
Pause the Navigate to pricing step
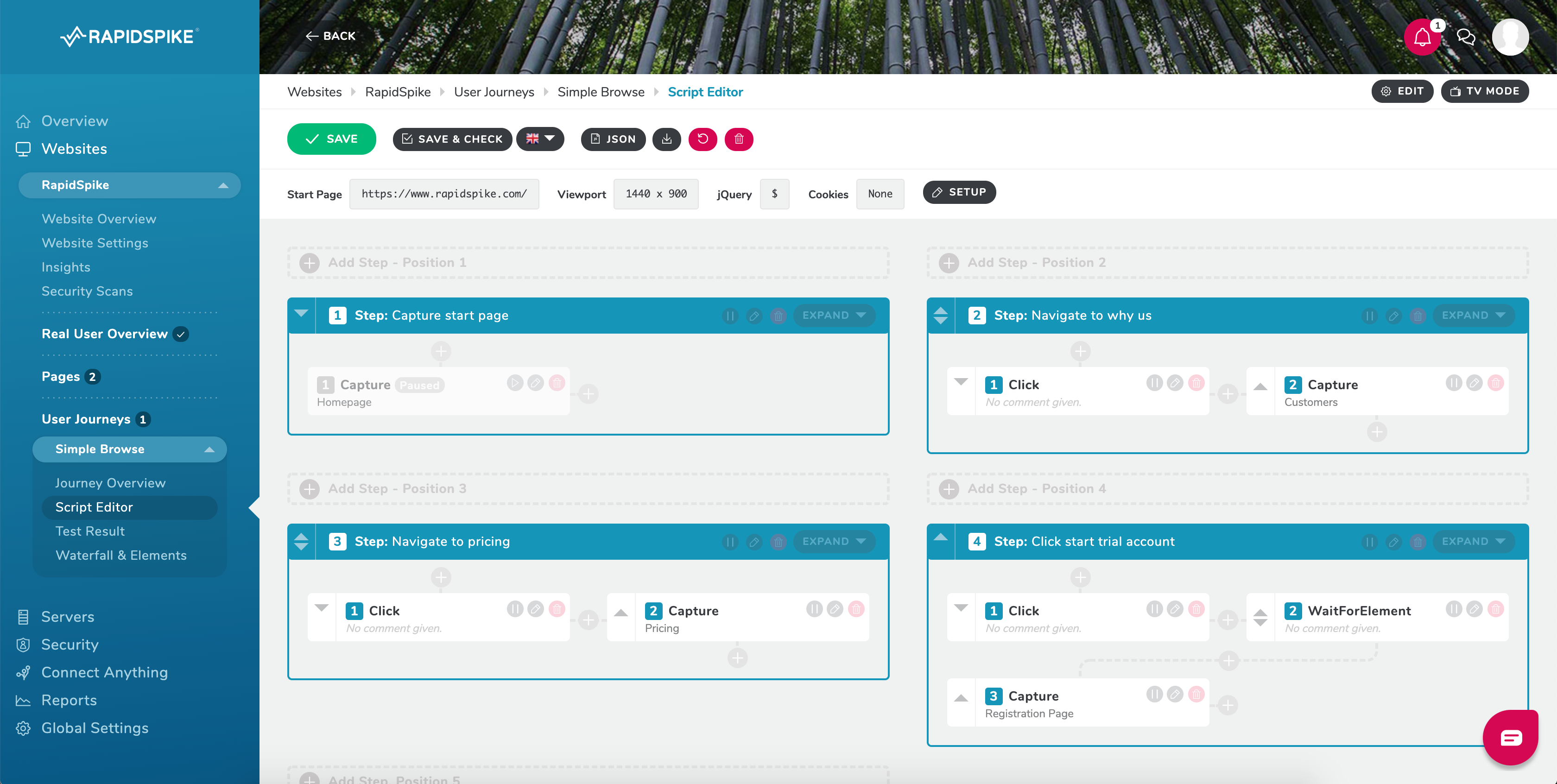click(x=730, y=542)
